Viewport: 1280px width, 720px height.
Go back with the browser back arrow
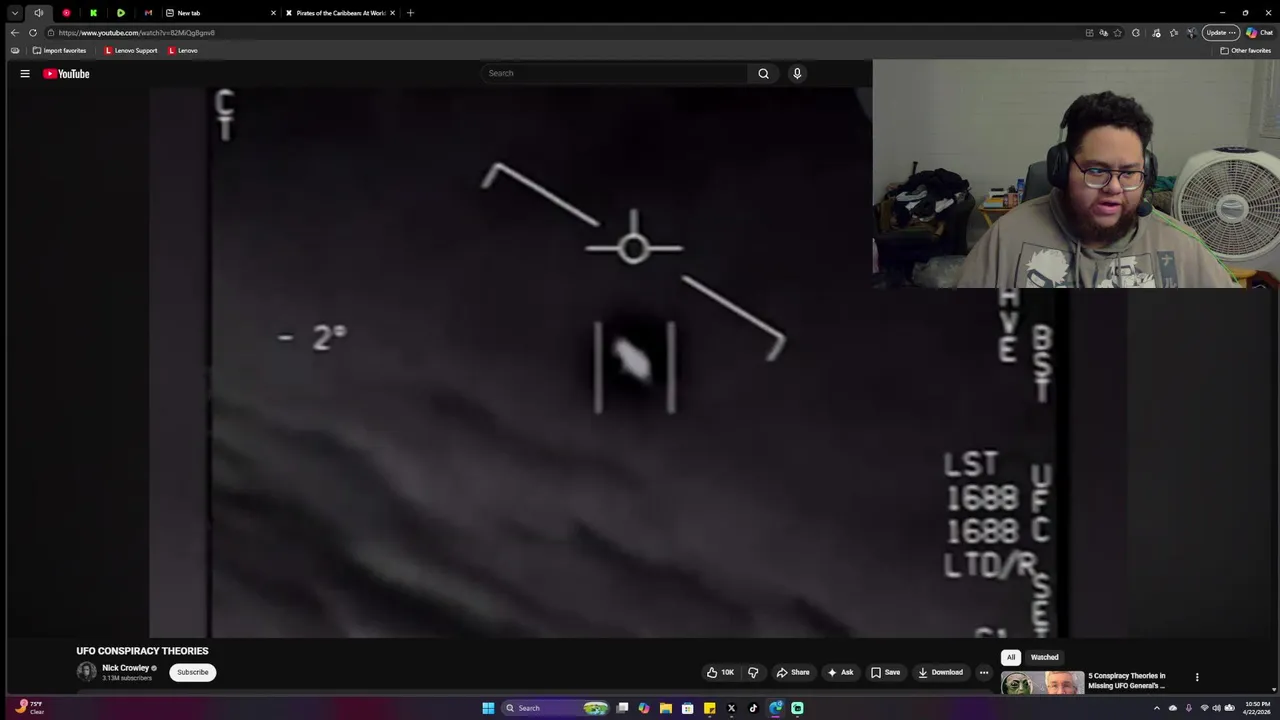pyautogui.click(x=14, y=32)
